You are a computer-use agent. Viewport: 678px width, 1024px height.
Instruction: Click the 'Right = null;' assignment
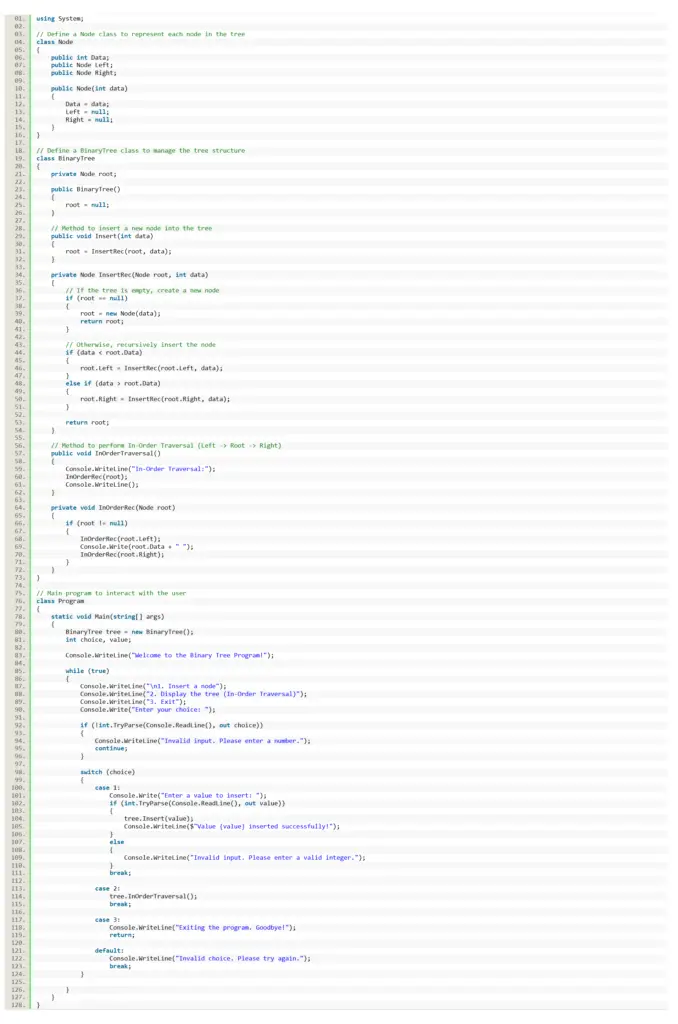pyautogui.click(x=89, y=120)
